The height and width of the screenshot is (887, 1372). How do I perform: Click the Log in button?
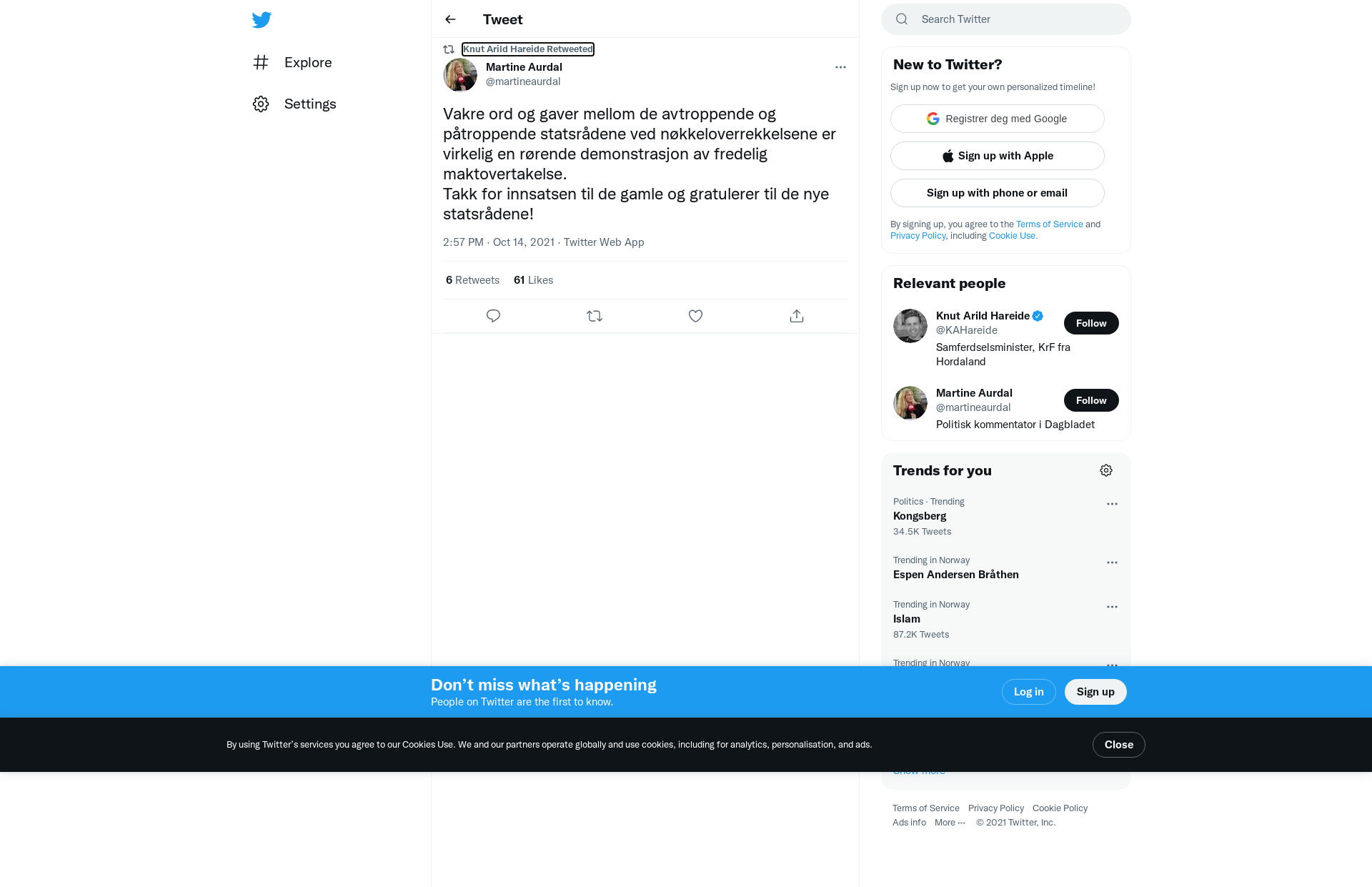(1029, 692)
